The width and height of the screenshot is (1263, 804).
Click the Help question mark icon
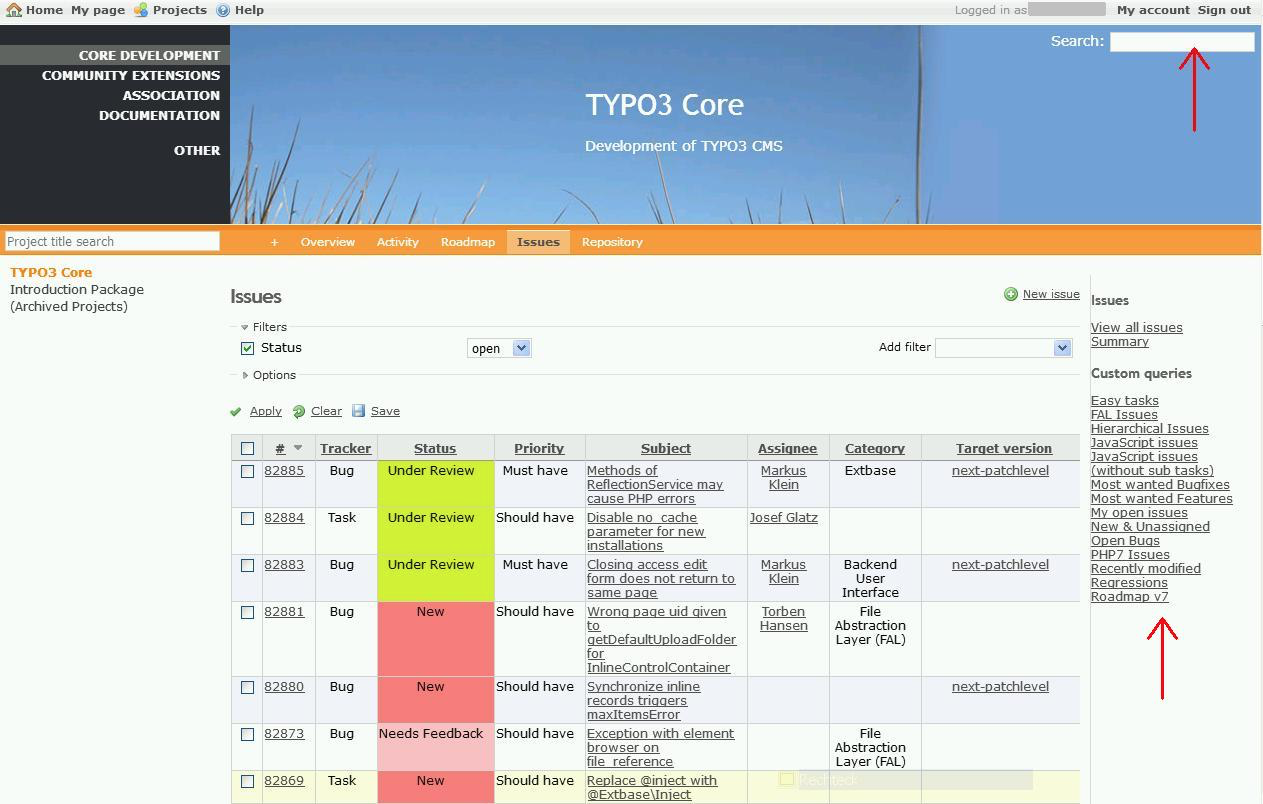222,10
